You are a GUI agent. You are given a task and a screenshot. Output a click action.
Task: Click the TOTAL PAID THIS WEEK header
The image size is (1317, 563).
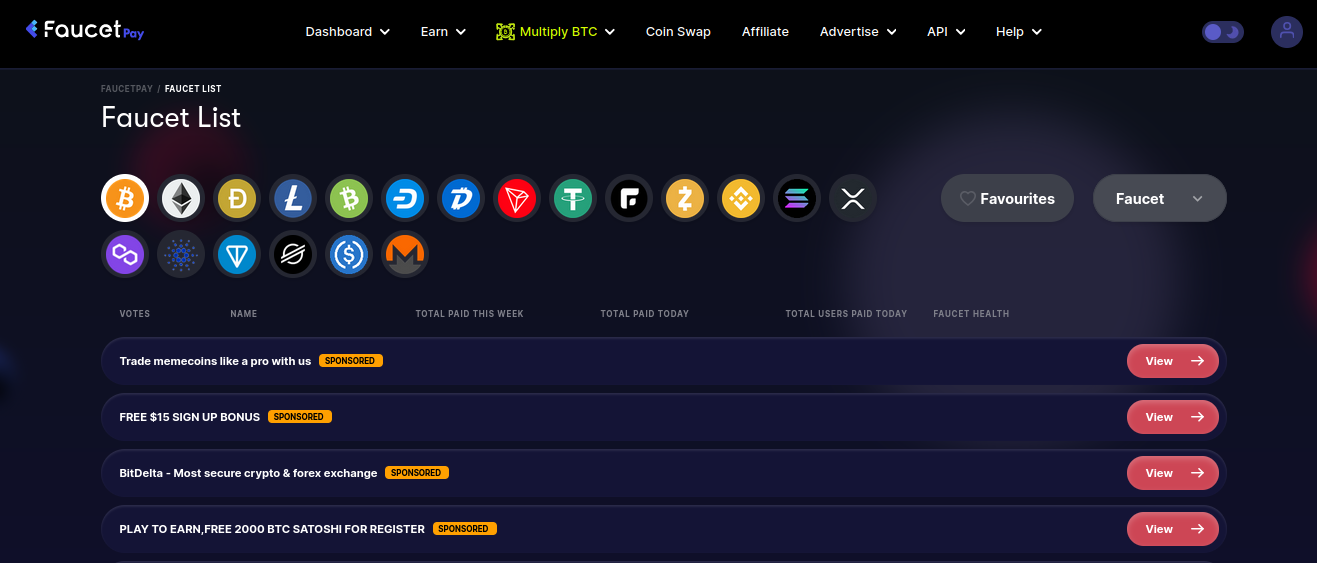point(470,314)
